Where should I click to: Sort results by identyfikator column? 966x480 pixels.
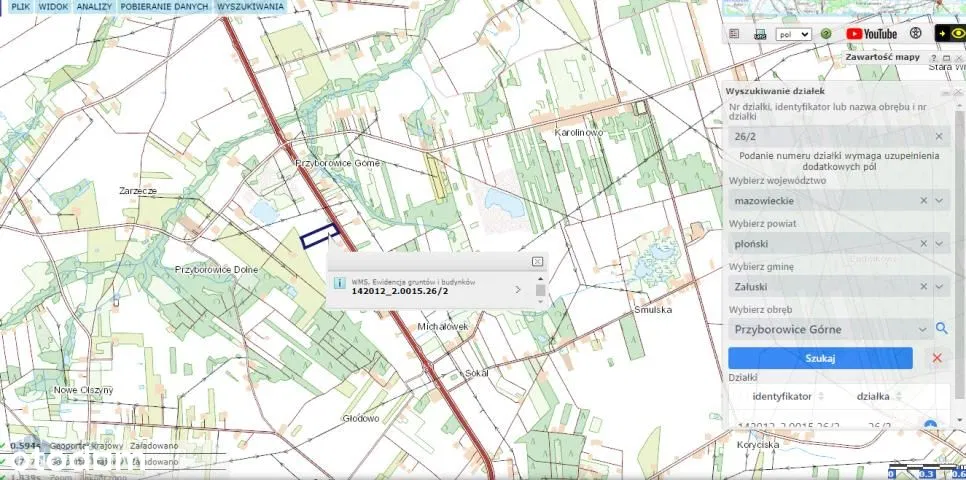coord(781,396)
